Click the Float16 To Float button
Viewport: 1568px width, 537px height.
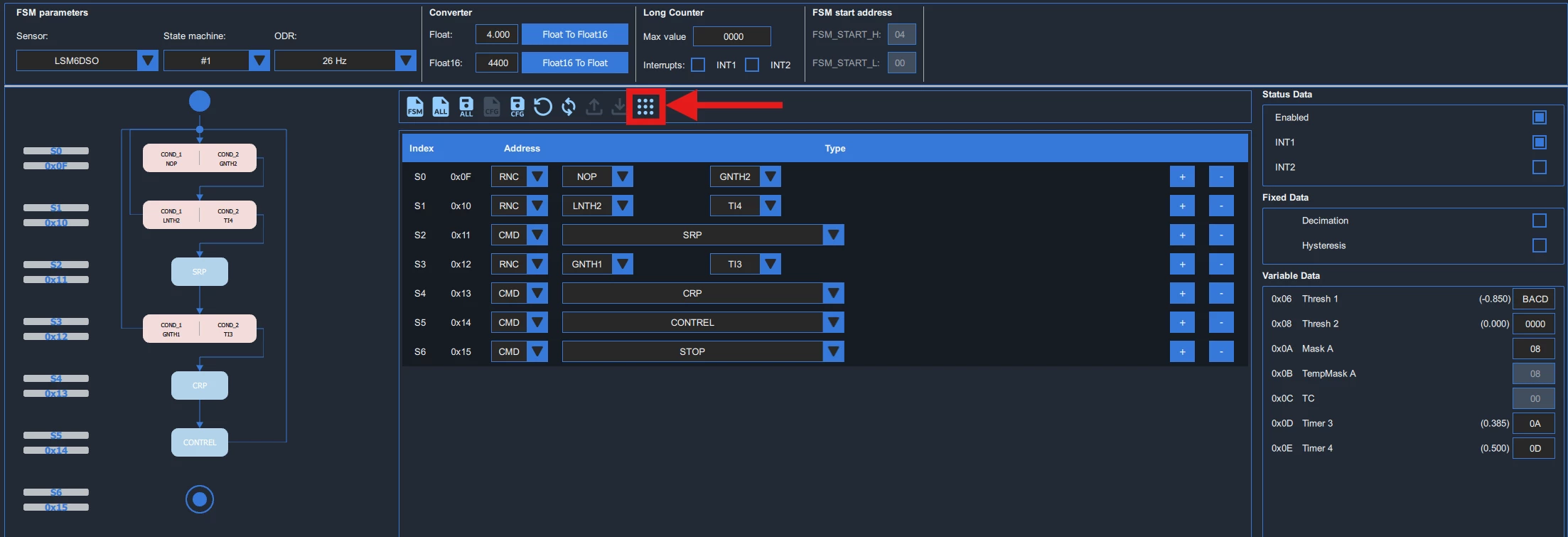tap(575, 63)
